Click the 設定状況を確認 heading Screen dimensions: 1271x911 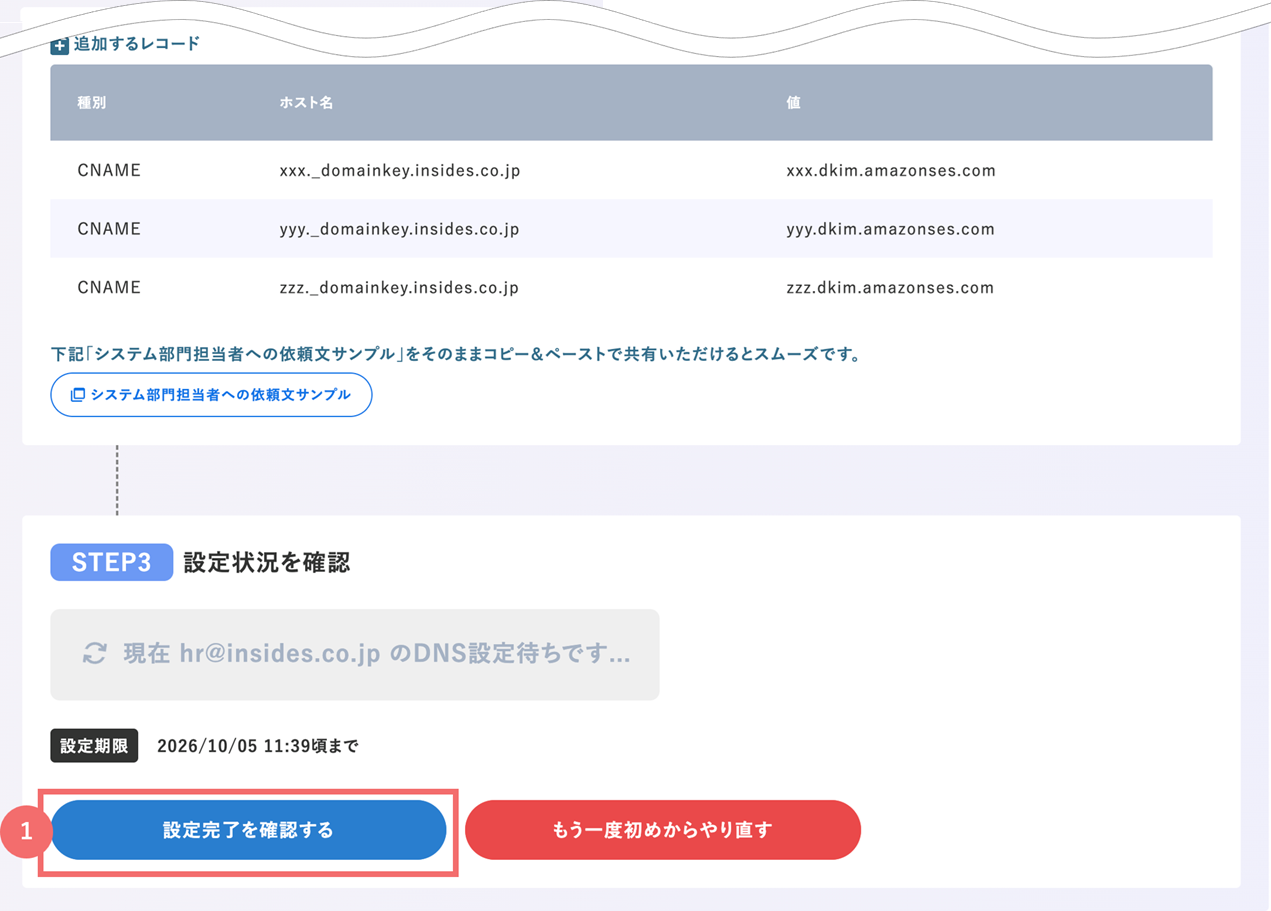[x=267, y=563]
